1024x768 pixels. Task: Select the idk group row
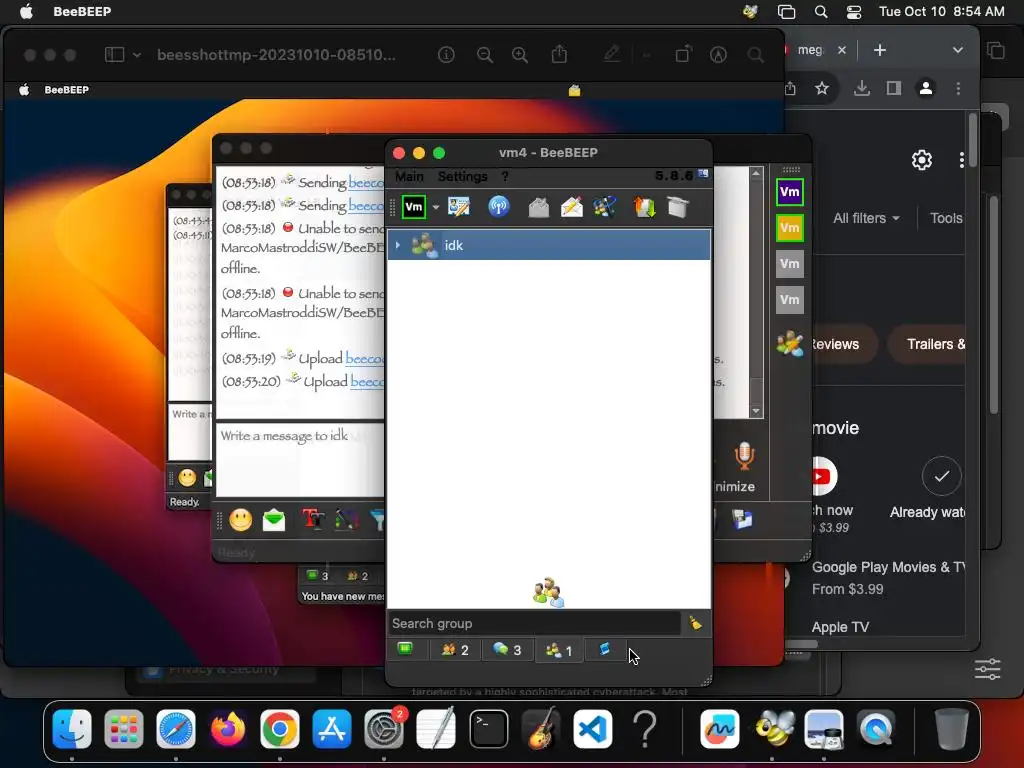tap(549, 245)
